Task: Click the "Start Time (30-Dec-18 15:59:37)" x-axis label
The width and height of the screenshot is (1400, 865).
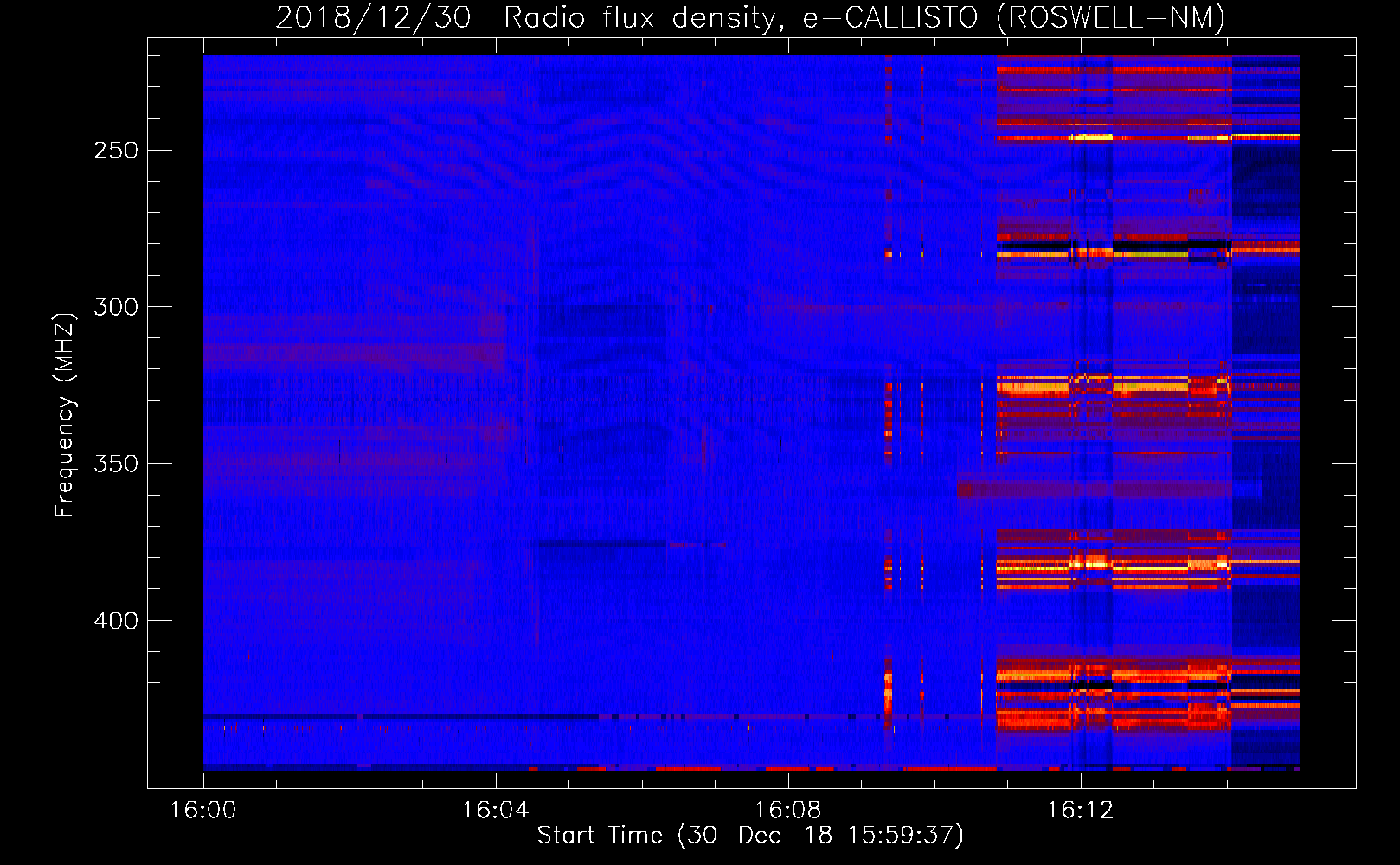Action: tap(750, 836)
